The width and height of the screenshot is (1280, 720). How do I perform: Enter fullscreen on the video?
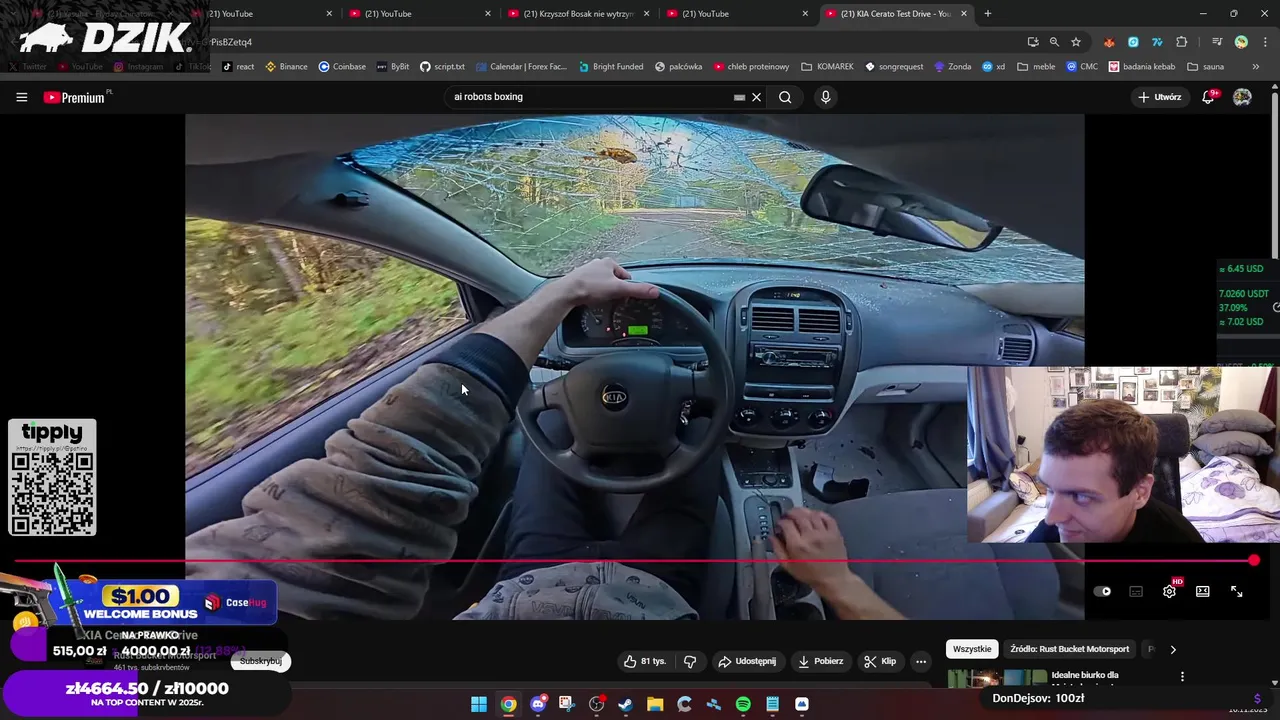[x=1237, y=591]
